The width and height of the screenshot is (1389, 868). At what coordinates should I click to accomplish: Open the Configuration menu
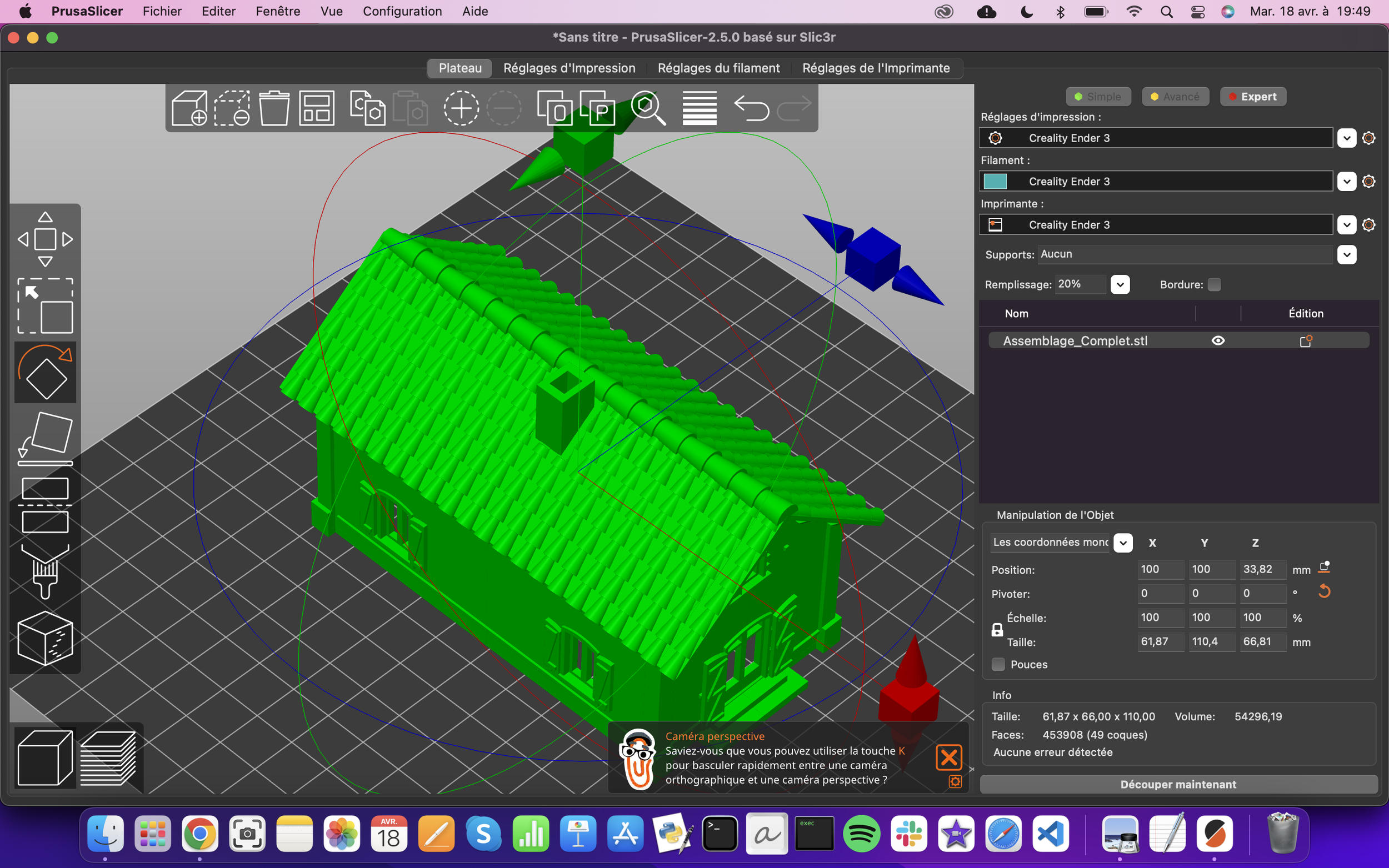tap(402, 11)
